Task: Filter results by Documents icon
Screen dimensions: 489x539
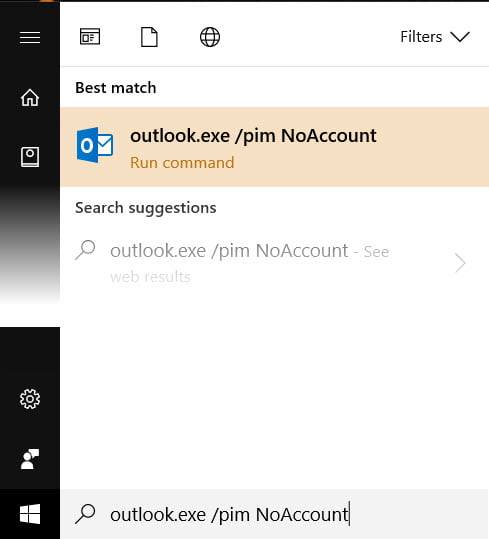Action: click(x=149, y=37)
